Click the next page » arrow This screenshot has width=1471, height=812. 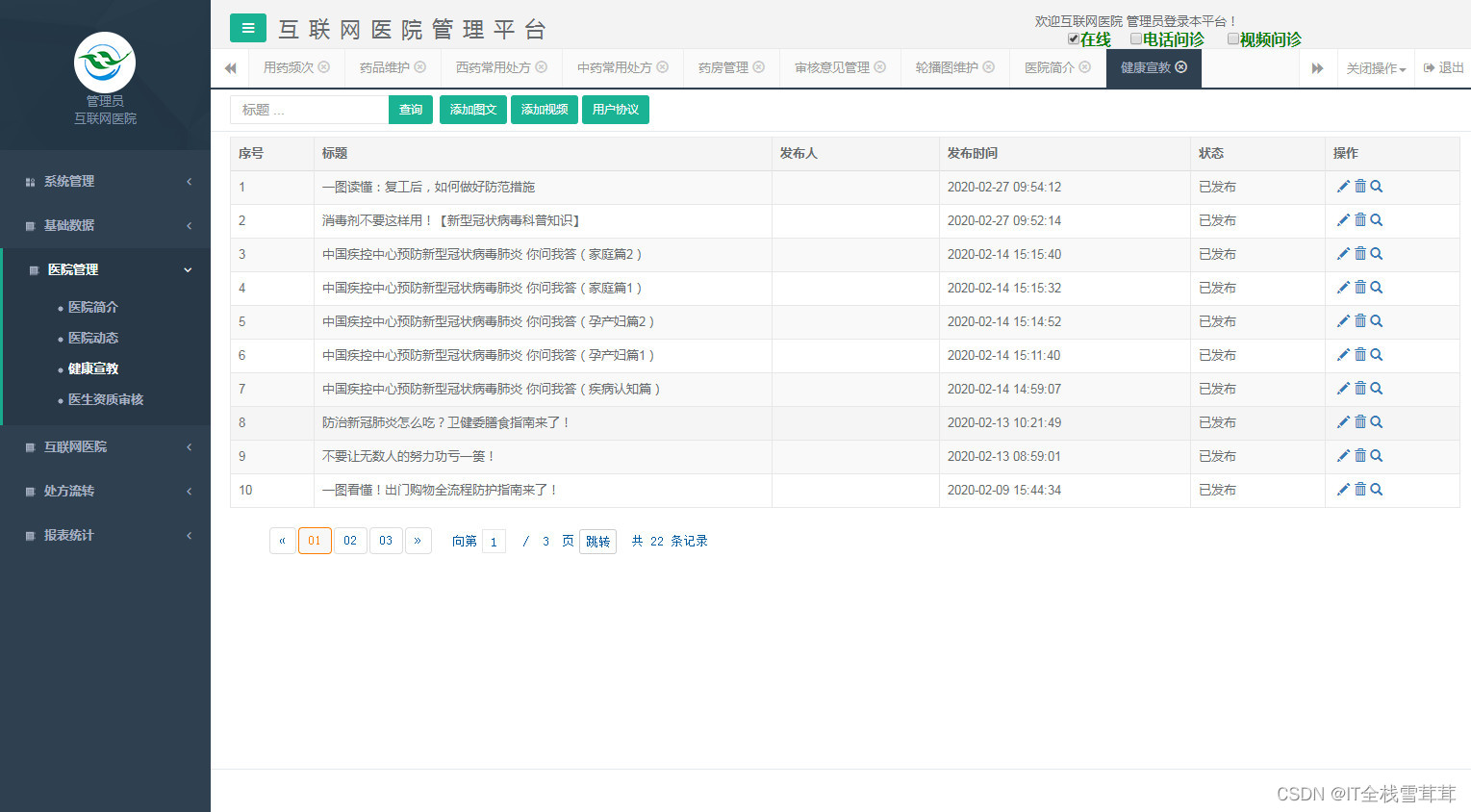click(418, 541)
